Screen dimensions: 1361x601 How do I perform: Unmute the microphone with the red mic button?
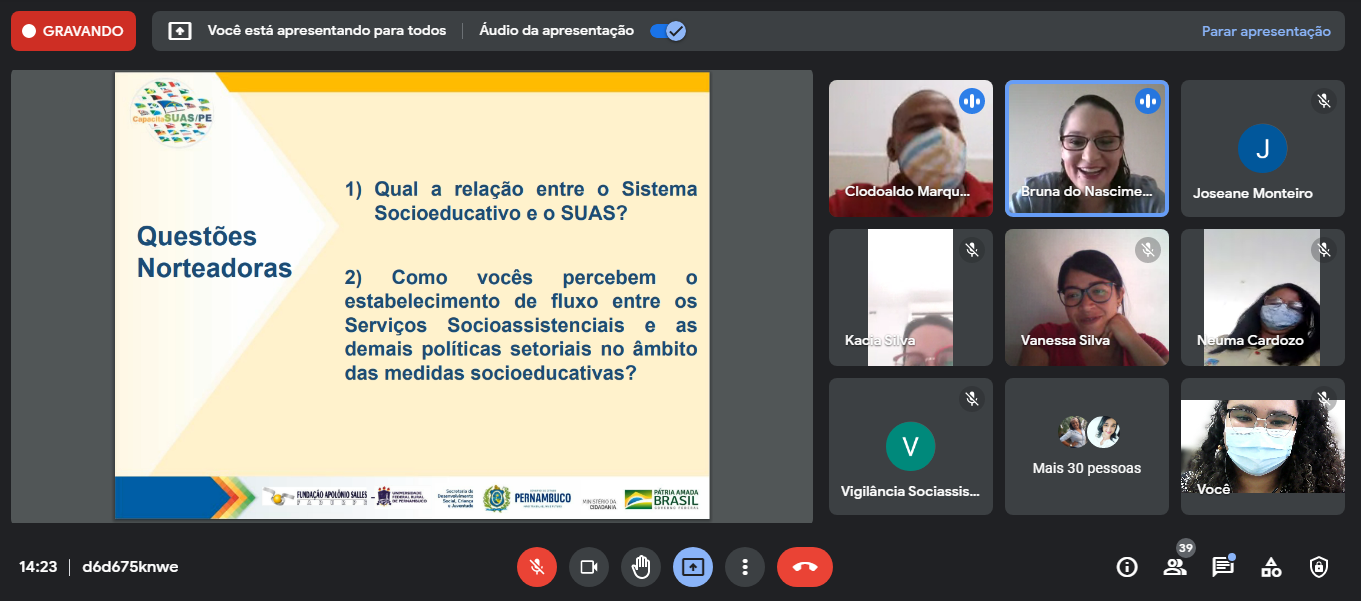pyautogui.click(x=537, y=567)
